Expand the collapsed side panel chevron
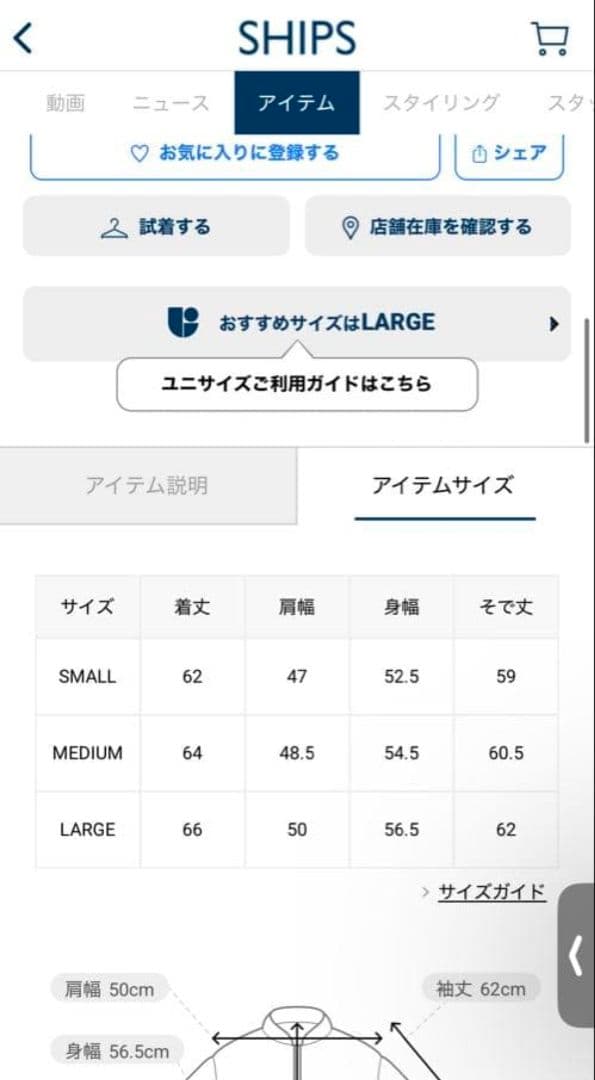This screenshot has height=1080, width=595. pyautogui.click(x=578, y=955)
